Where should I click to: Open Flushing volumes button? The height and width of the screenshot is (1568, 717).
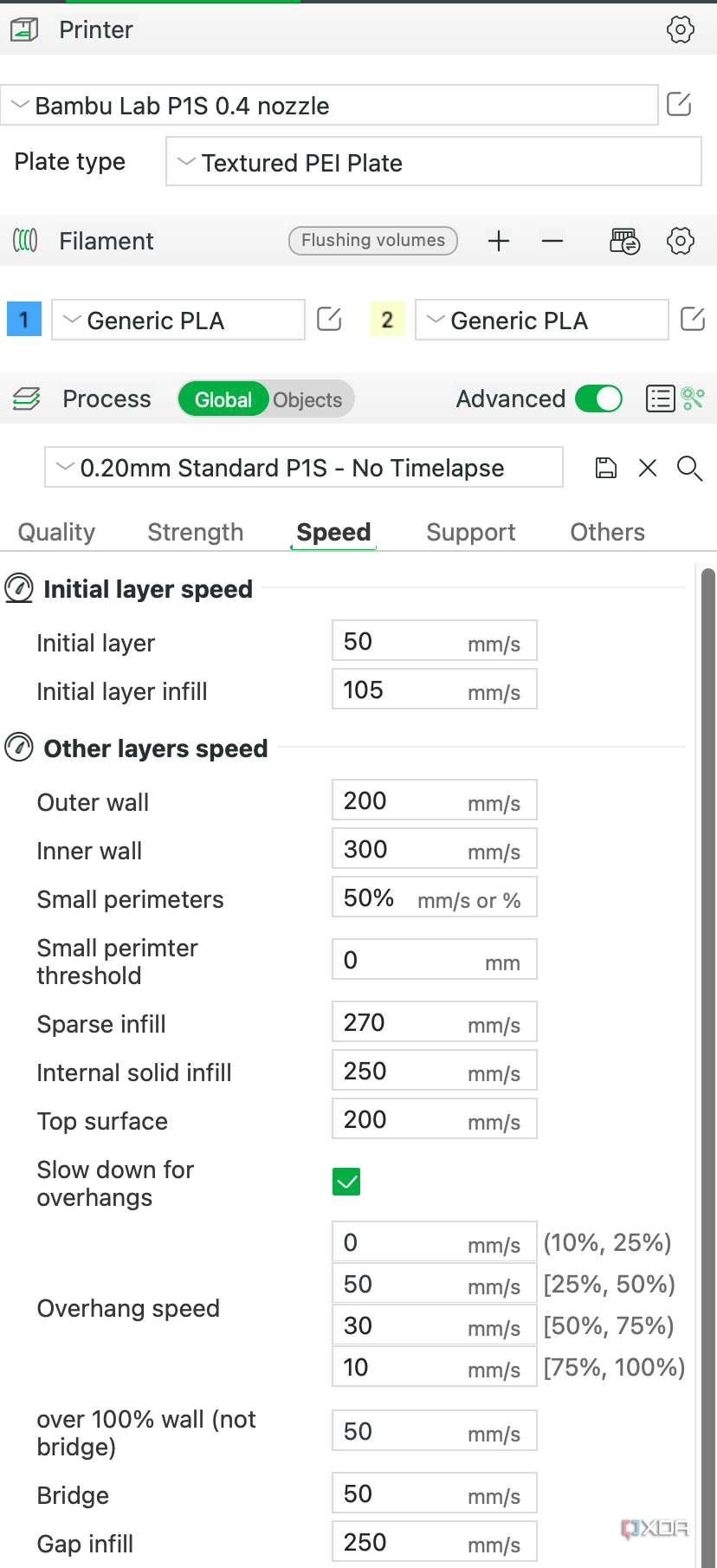(x=373, y=240)
